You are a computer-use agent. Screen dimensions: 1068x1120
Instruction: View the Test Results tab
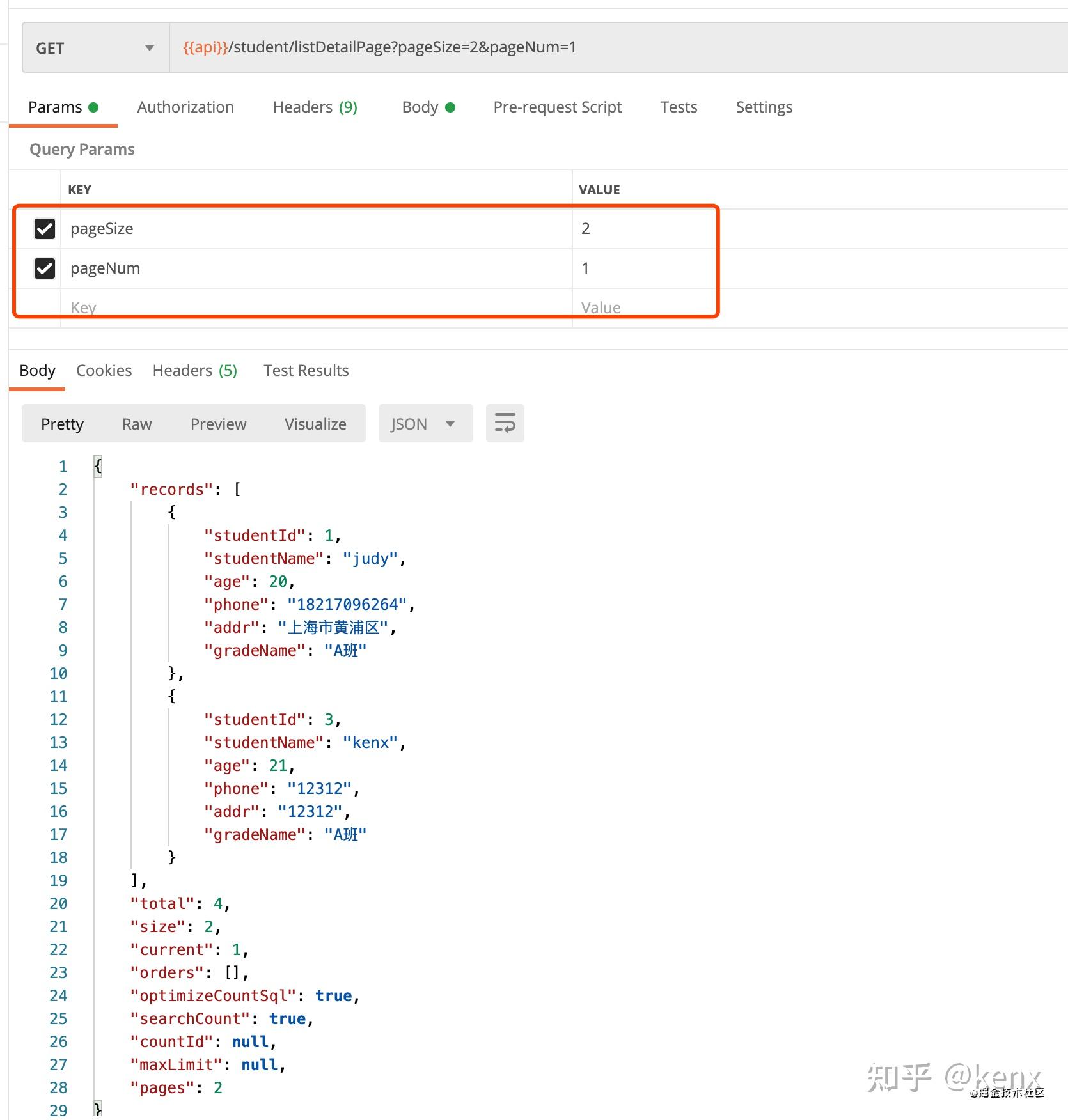pyautogui.click(x=305, y=370)
